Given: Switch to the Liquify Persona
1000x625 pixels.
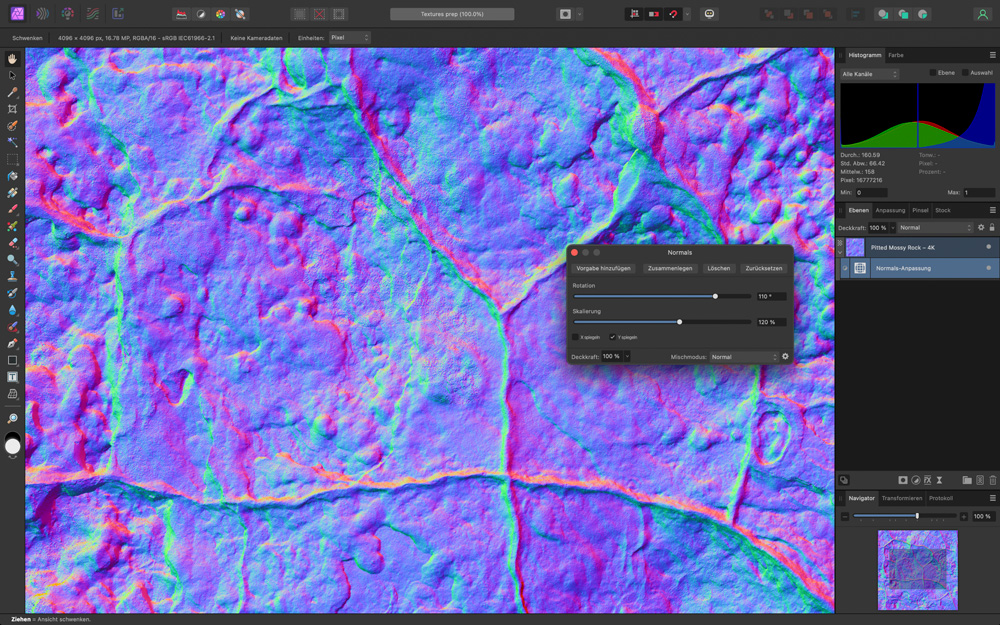Looking at the screenshot, I should [x=42, y=14].
